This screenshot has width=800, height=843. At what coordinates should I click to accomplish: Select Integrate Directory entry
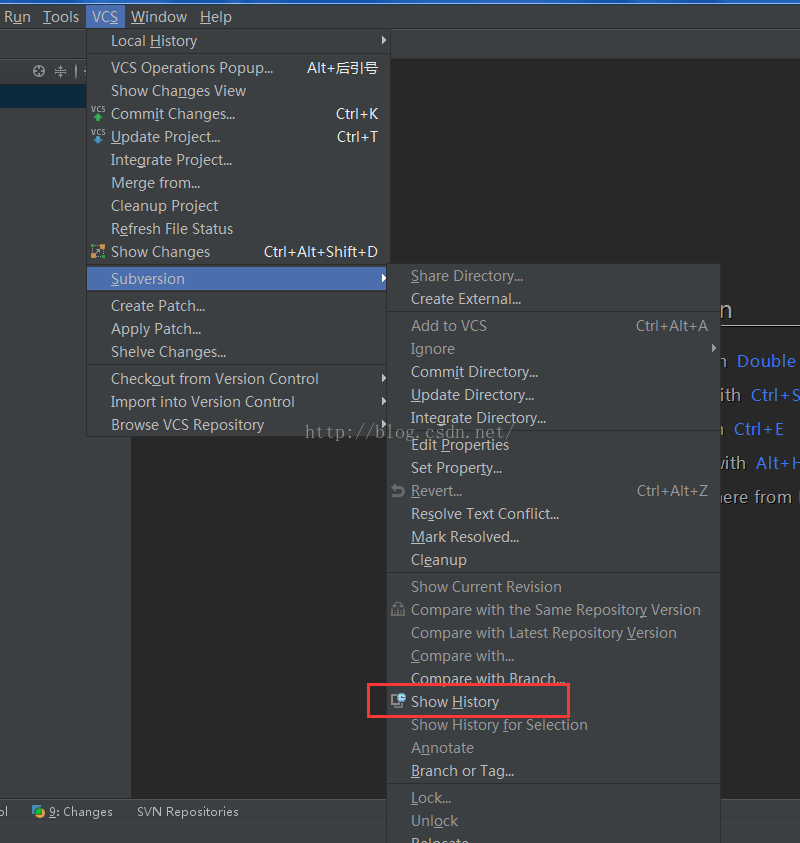(x=553, y=418)
